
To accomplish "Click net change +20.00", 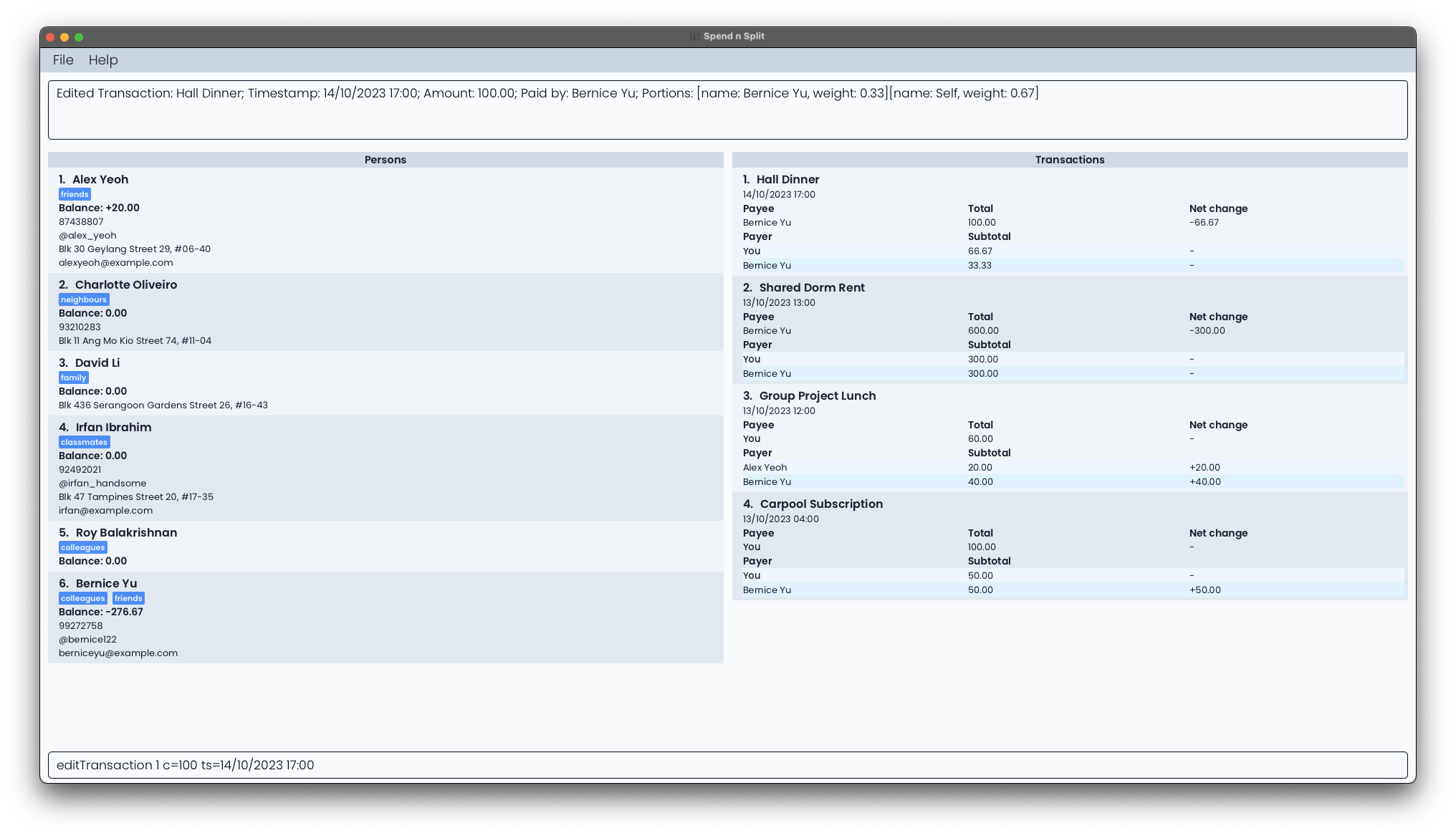I will pyautogui.click(x=1204, y=468).
